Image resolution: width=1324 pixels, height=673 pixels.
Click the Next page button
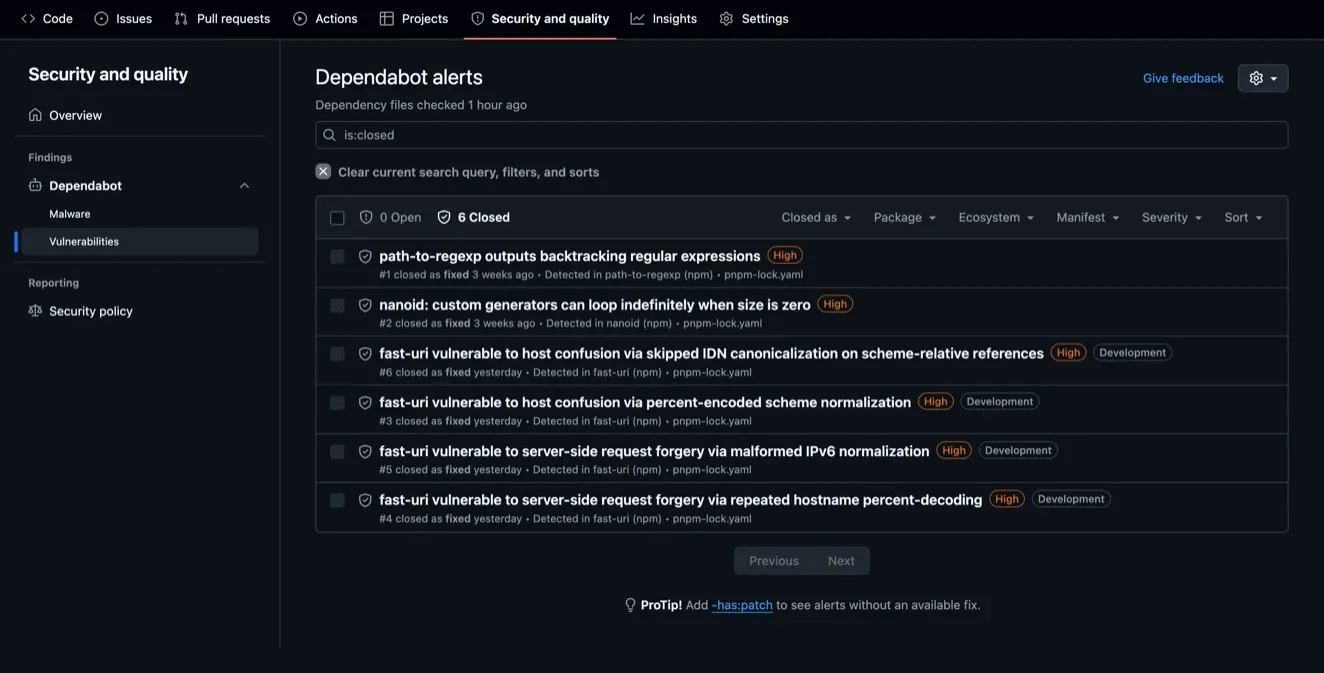tap(841, 561)
